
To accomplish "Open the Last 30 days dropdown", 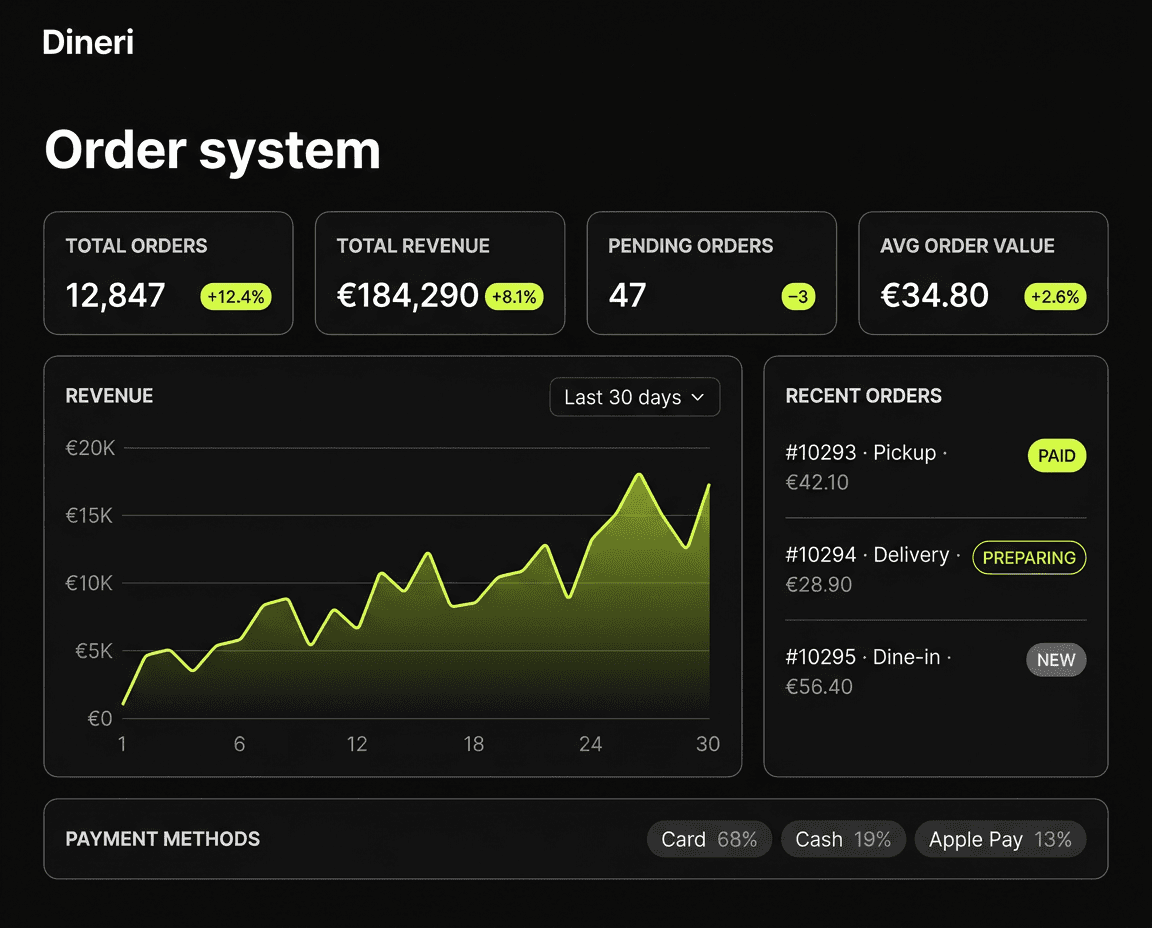I will [x=635, y=397].
